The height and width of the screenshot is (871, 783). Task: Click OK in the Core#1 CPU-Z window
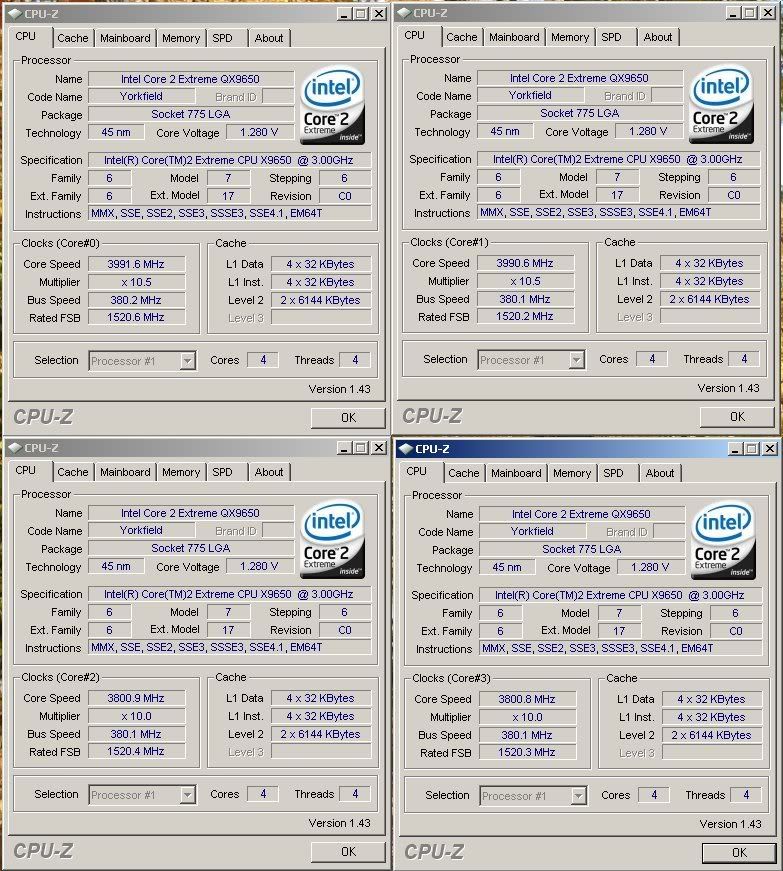tap(737, 417)
